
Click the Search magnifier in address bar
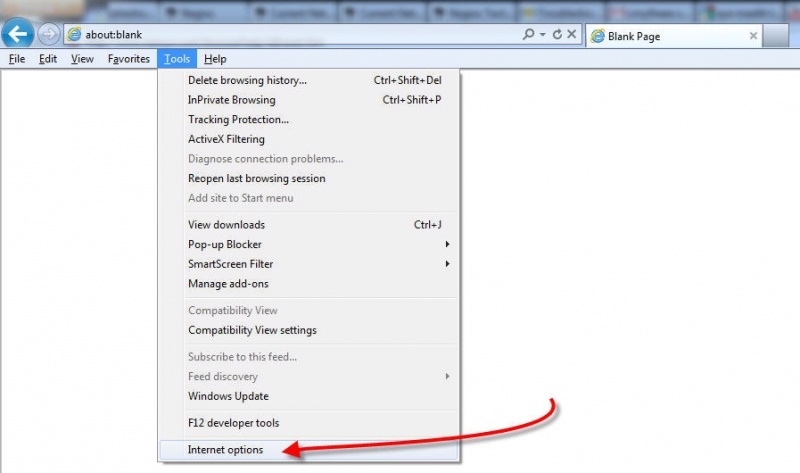click(x=528, y=34)
